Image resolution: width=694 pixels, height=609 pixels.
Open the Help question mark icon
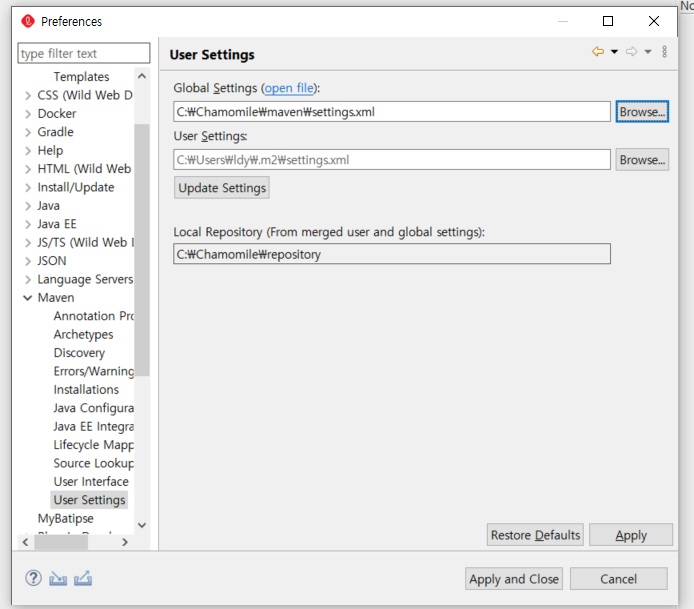coord(33,578)
